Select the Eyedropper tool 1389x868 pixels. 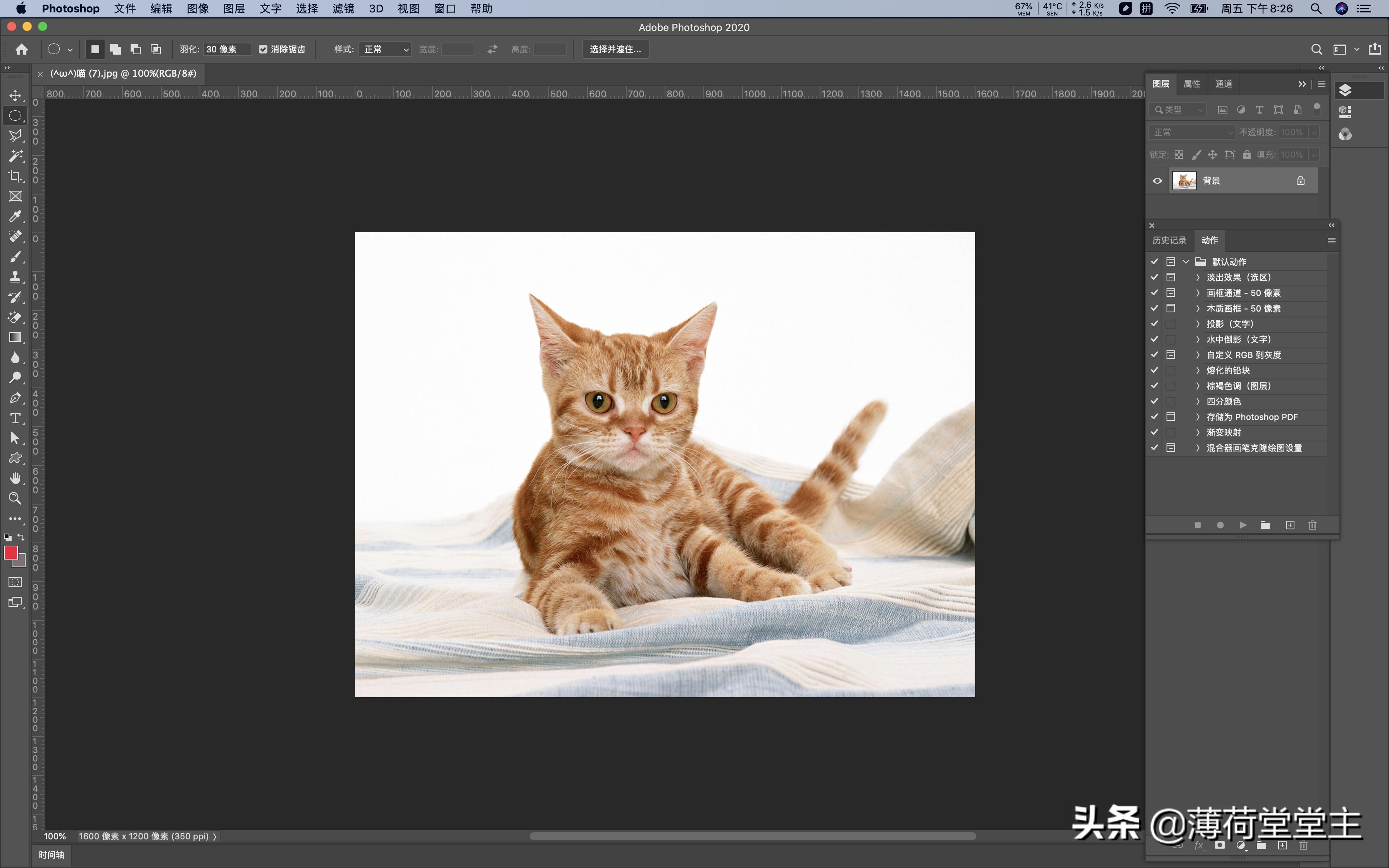15,217
